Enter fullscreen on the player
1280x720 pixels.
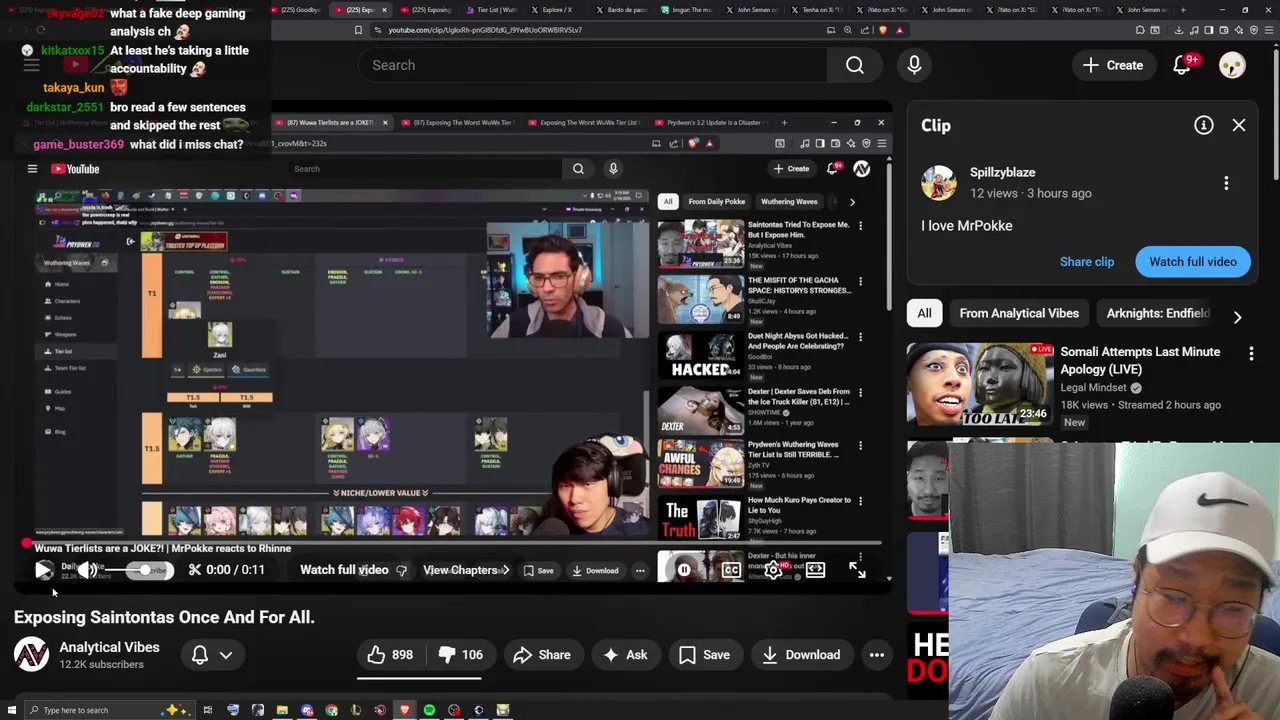(x=857, y=570)
